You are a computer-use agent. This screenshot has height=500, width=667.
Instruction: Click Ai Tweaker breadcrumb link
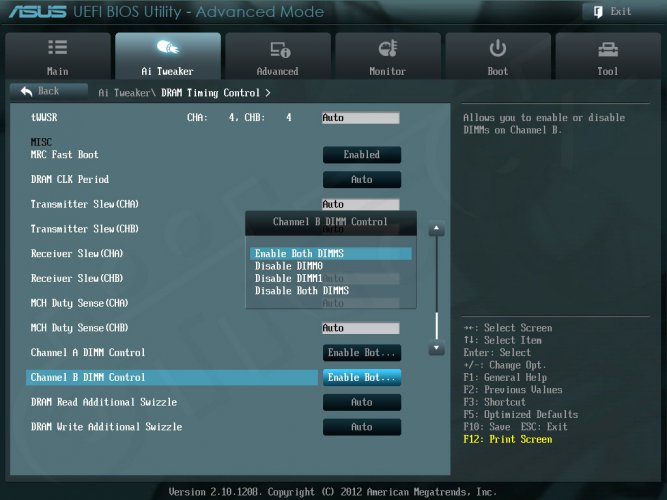pos(125,93)
